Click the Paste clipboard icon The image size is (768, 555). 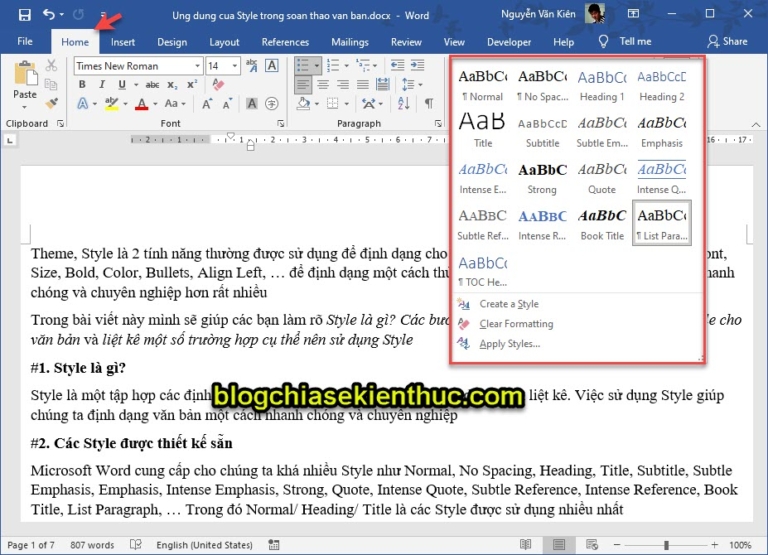(25, 74)
